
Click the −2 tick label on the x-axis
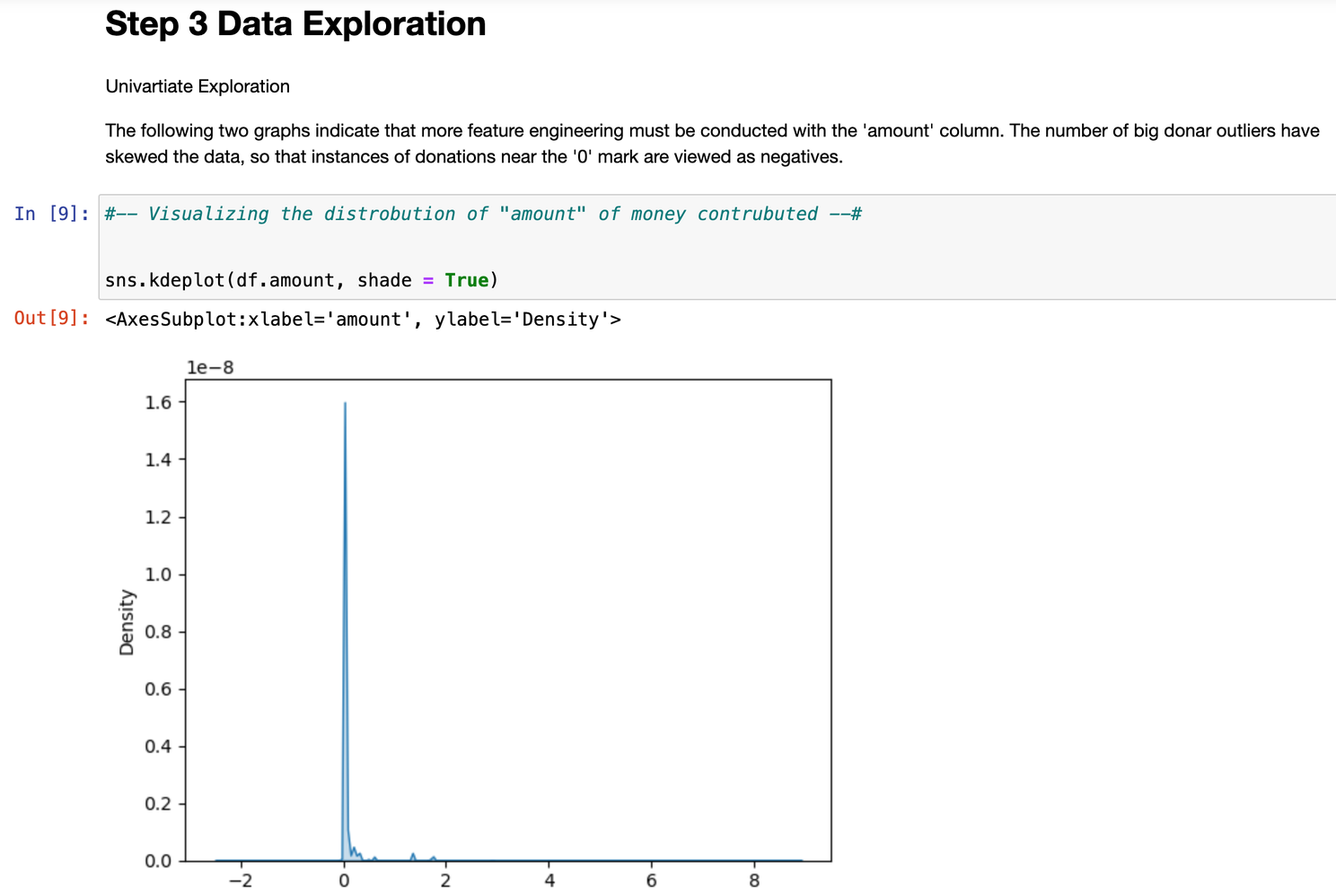click(240, 881)
